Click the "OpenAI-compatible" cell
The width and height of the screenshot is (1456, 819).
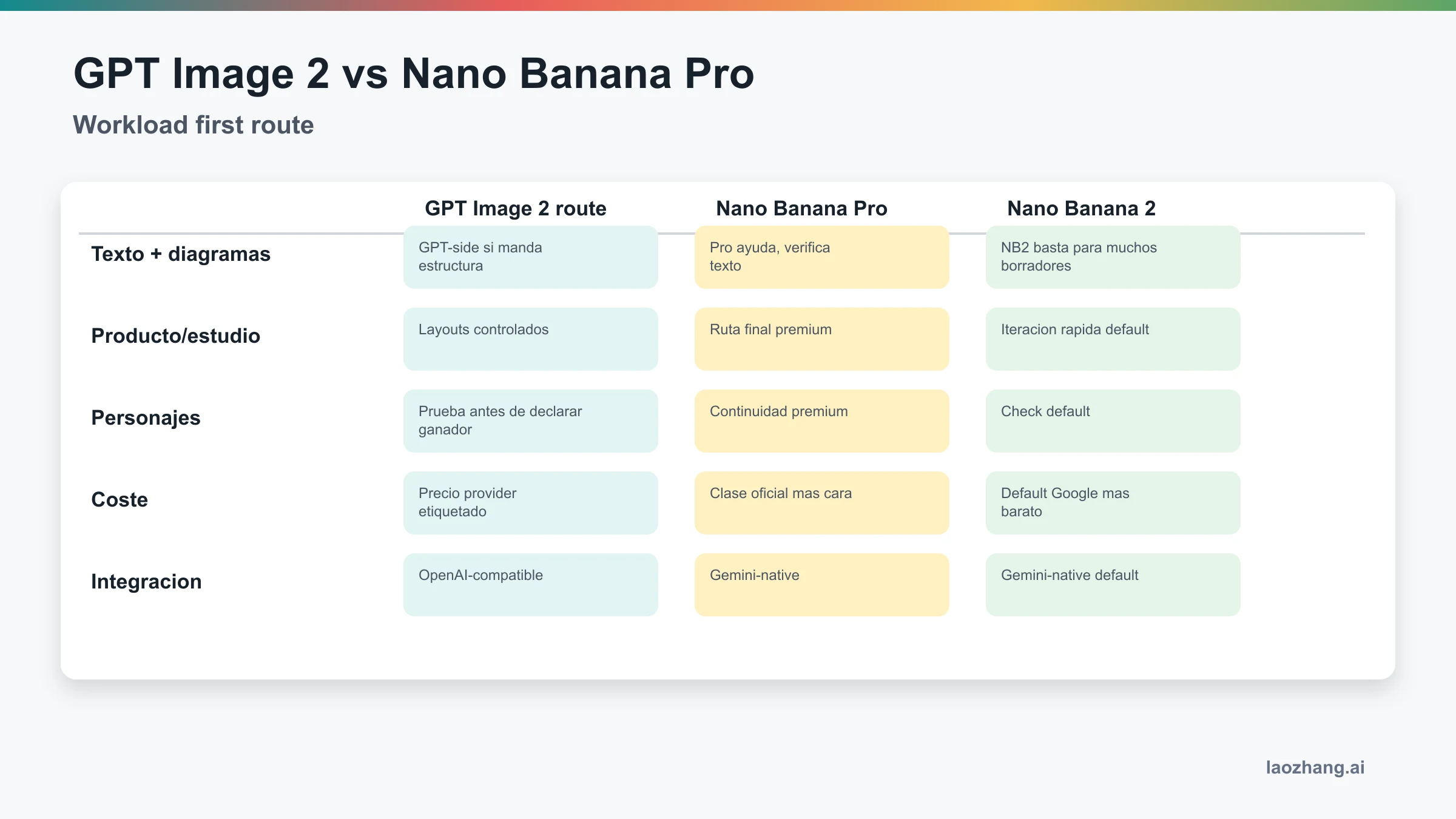pyautogui.click(x=530, y=585)
